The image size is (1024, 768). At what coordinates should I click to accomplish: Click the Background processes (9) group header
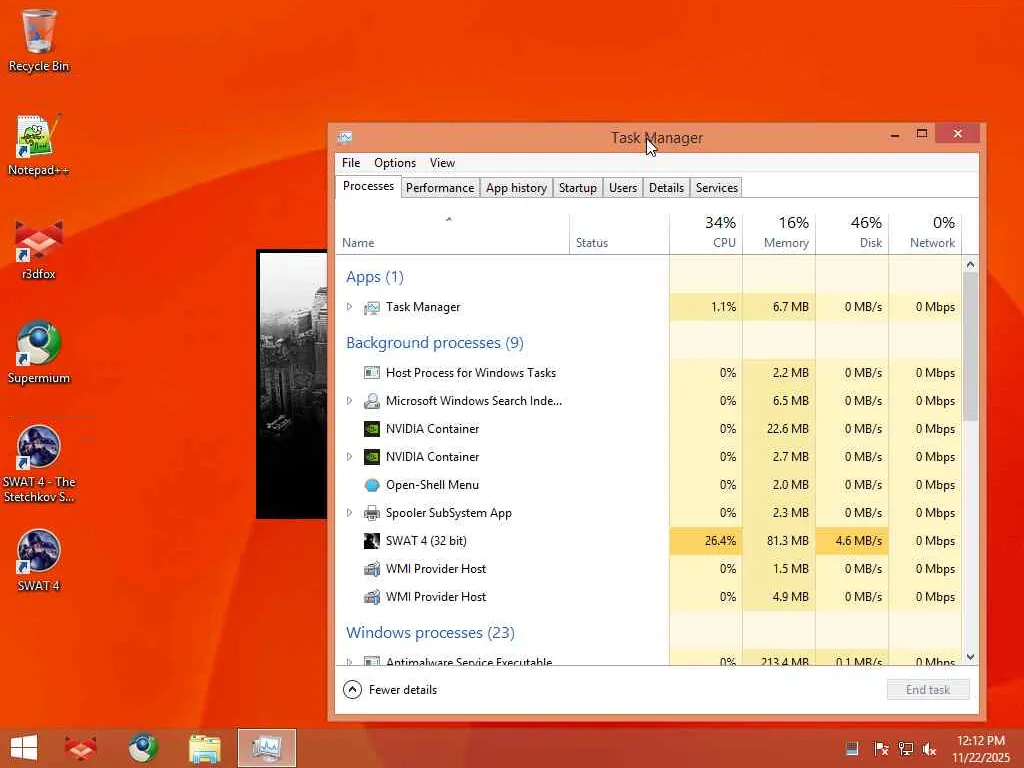point(435,343)
